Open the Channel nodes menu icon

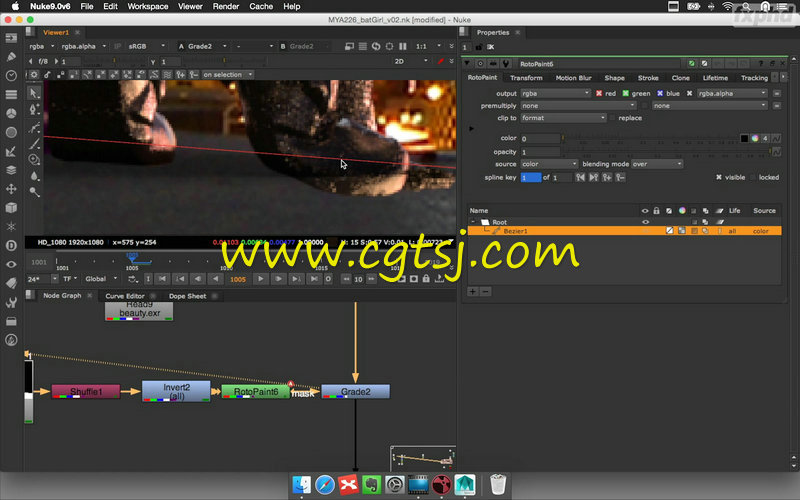[x=11, y=94]
